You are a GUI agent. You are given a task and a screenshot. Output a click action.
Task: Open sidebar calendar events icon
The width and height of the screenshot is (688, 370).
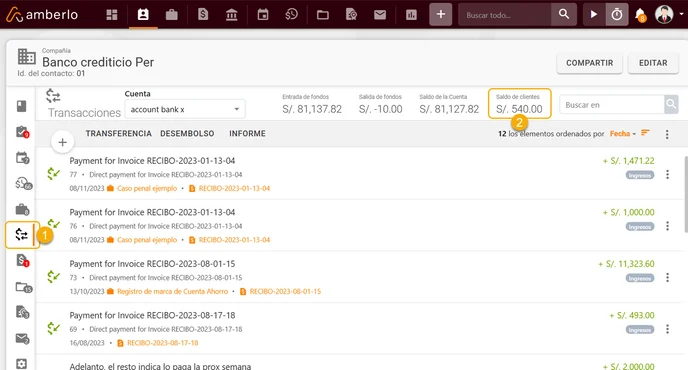(x=22, y=158)
